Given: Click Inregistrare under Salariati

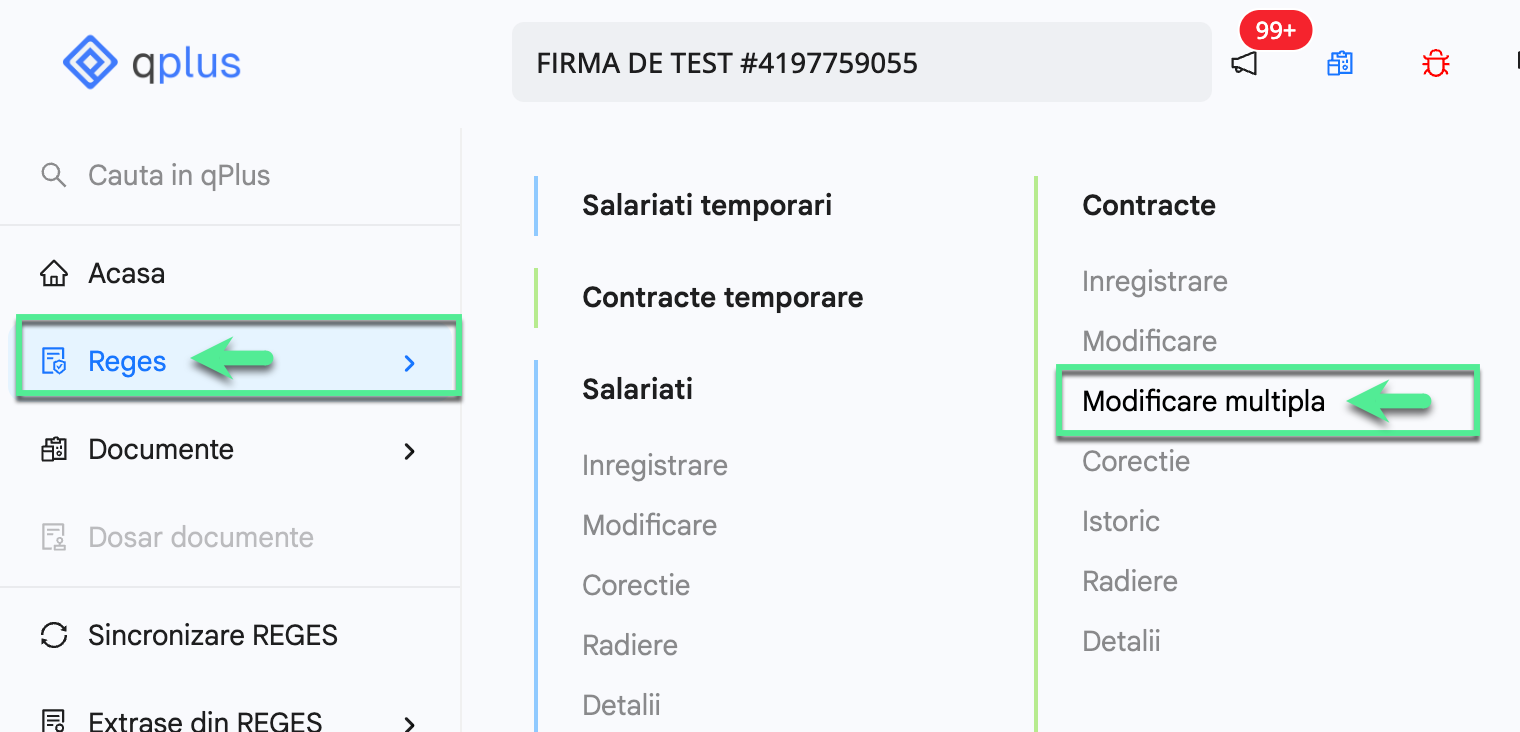Looking at the screenshot, I should [654, 464].
